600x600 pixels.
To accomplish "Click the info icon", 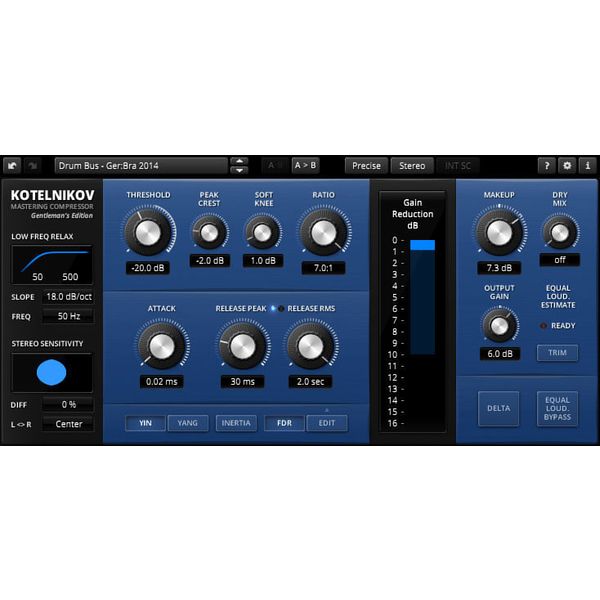I will coord(587,165).
